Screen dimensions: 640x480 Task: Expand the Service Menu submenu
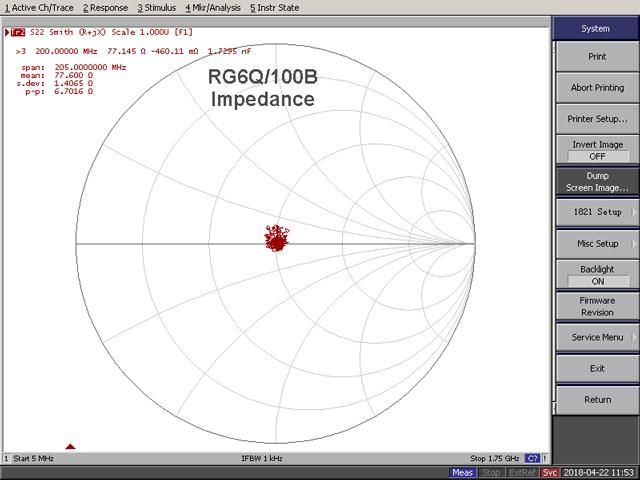pyautogui.click(x=597, y=338)
